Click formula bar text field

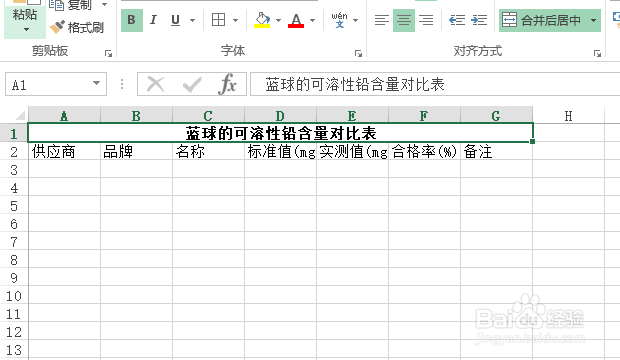coord(435,84)
